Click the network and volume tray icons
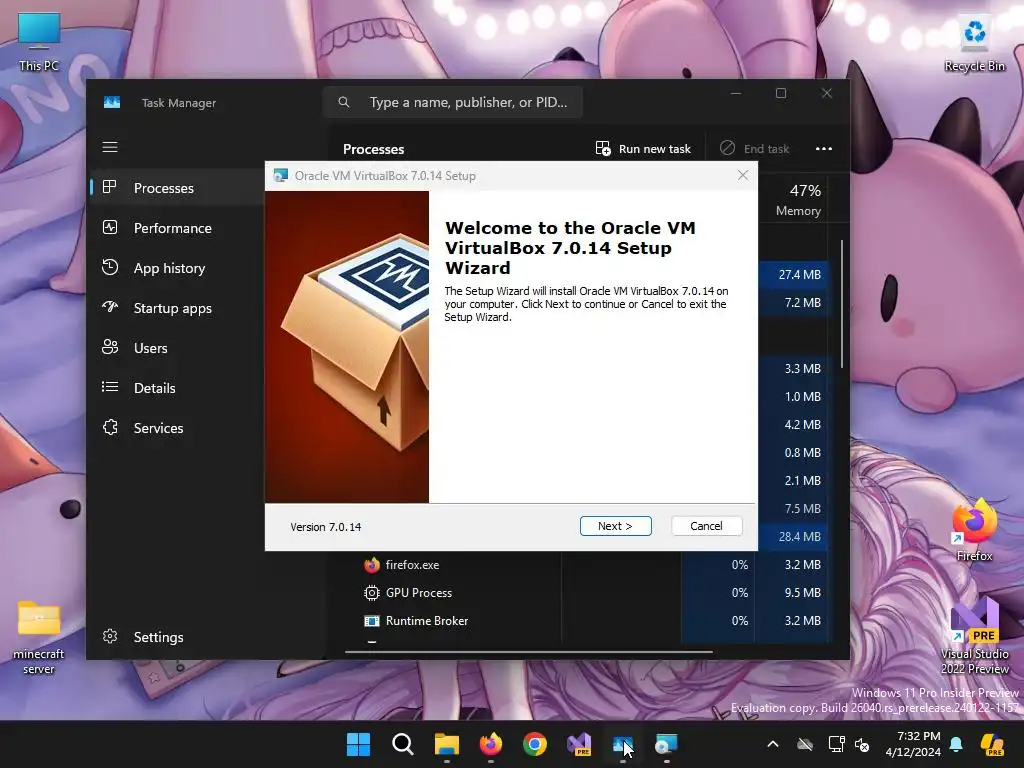 pyautogui.click(x=849, y=744)
